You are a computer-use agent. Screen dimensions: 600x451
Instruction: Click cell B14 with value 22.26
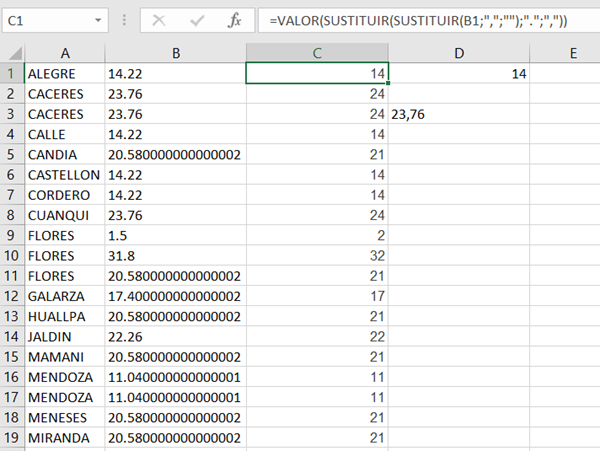point(176,337)
